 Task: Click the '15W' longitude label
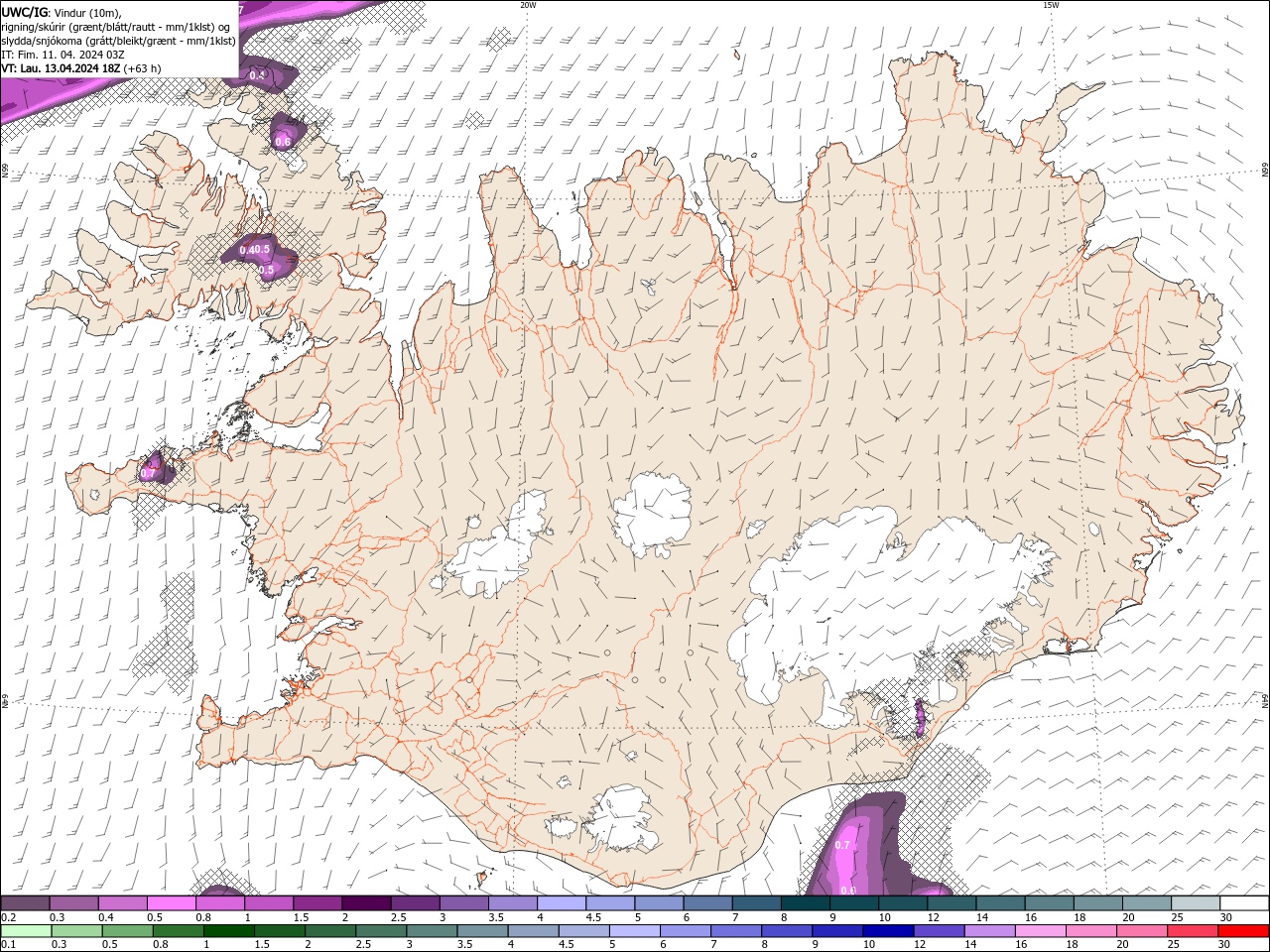click(1051, 5)
